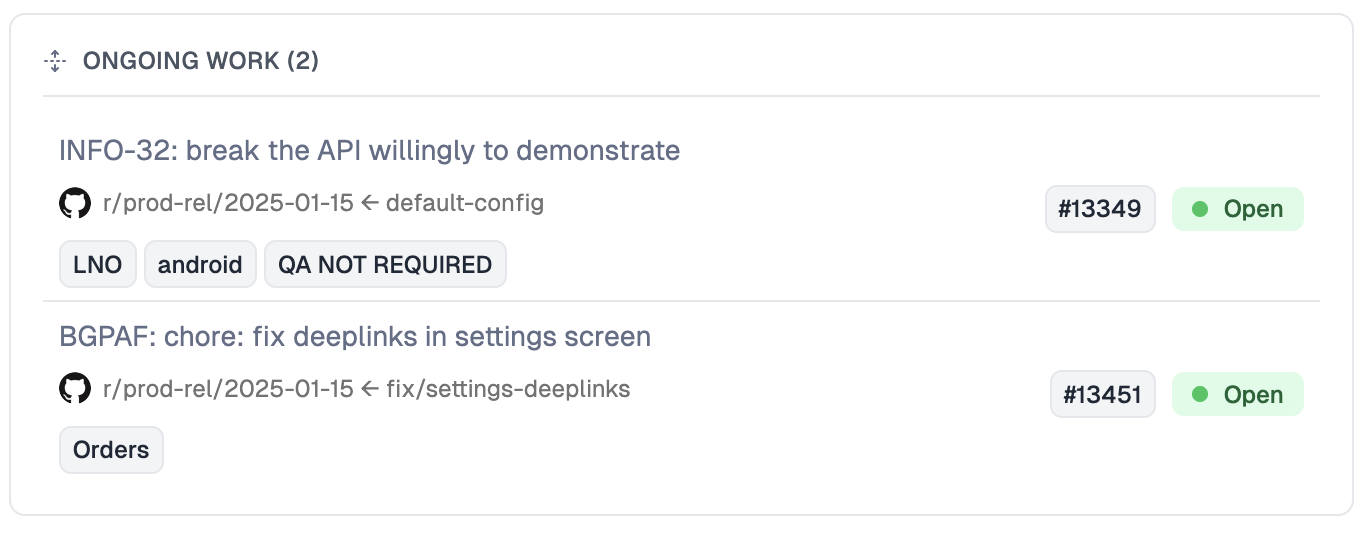This screenshot has width=1360, height=534.
Task: Click the arrow in settings-deeplinks branch line
Action: (x=369, y=388)
